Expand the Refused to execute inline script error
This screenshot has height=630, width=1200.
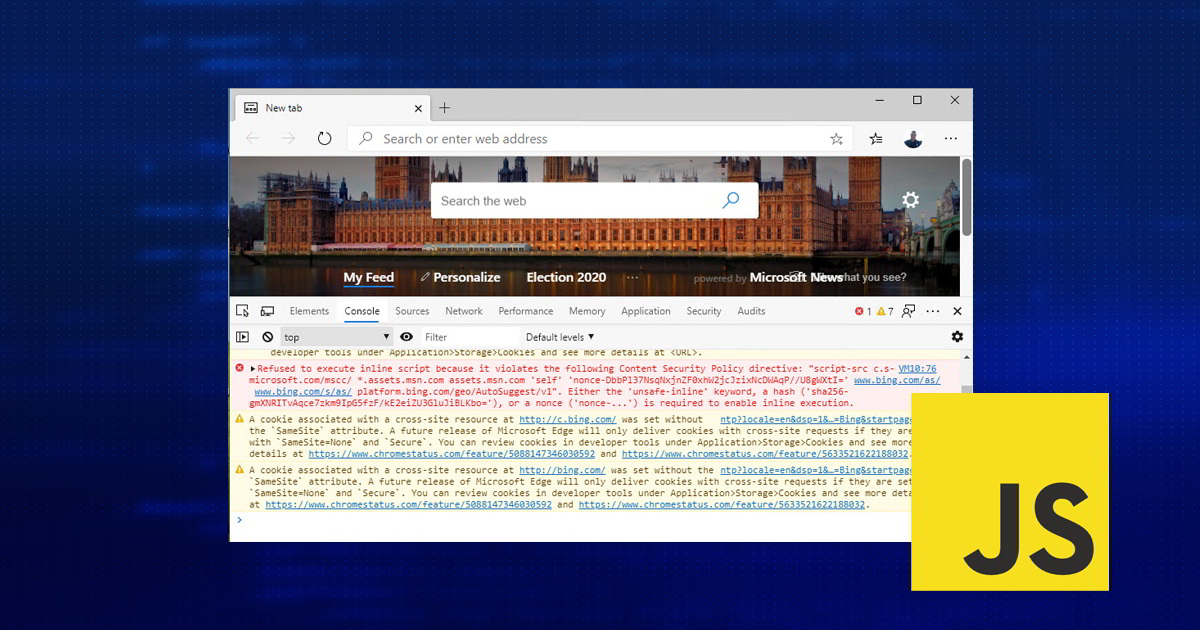[252, 369]
